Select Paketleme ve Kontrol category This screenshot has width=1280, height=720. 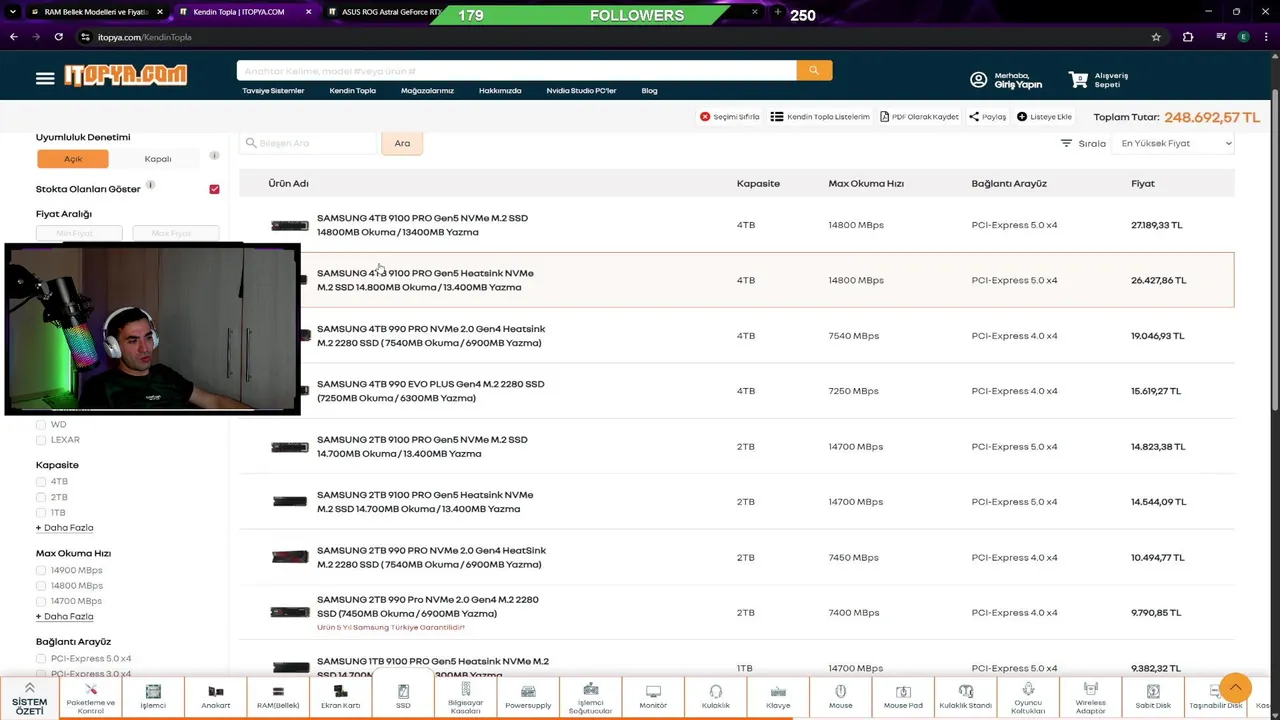tap(91, 698)
